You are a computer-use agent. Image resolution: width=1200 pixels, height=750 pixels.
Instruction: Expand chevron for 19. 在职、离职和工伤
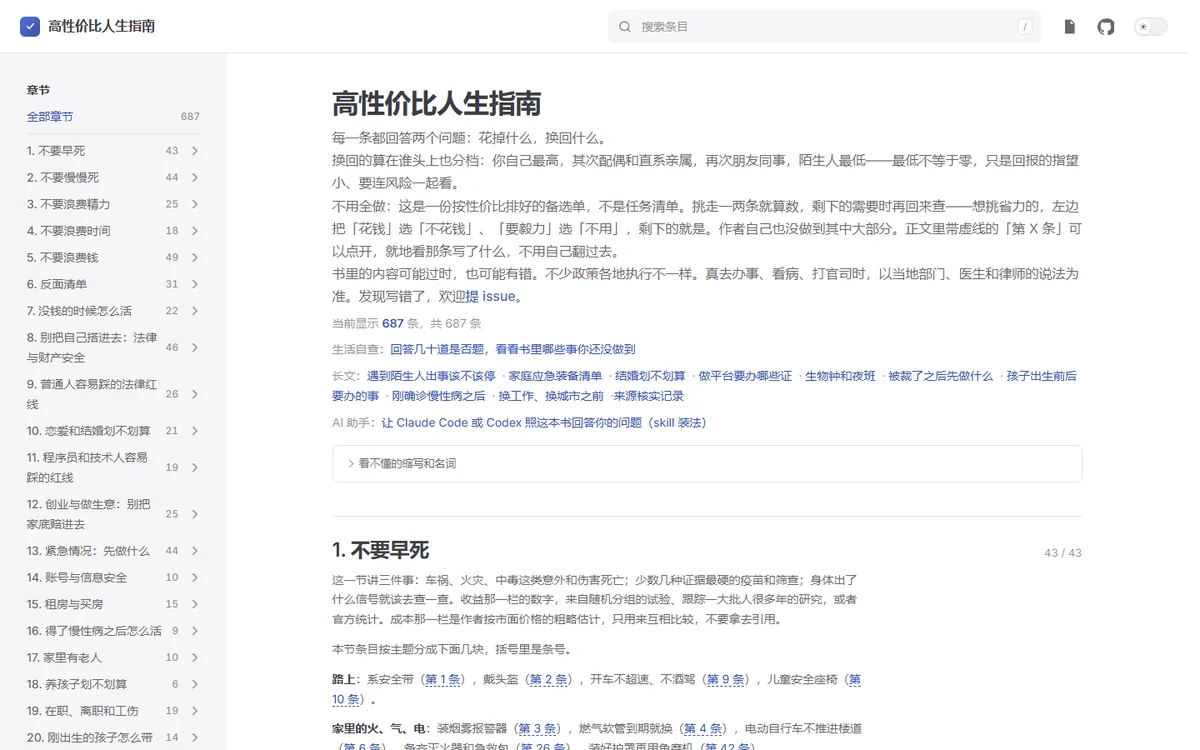pyautogui.click(x=194, y=711)
